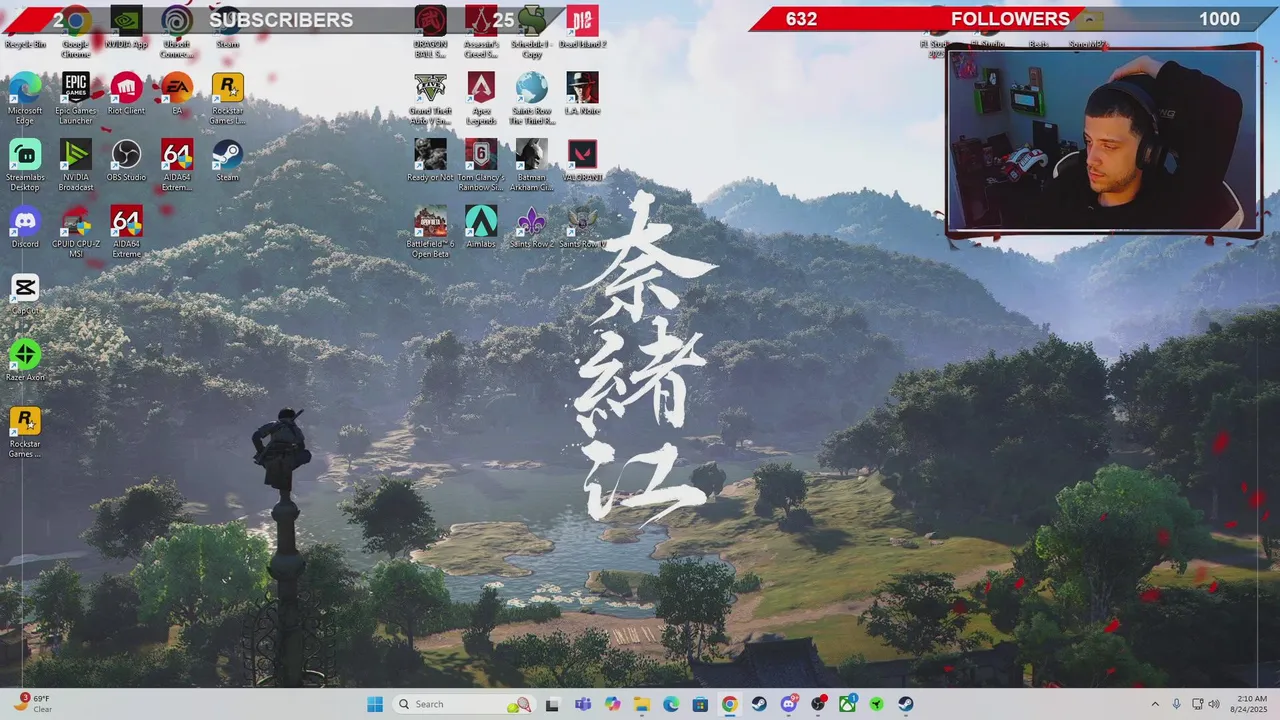1280x720 pixels.
Task: Open Microsoft Store from the taskbar
Action: click(x=700, y=704)
